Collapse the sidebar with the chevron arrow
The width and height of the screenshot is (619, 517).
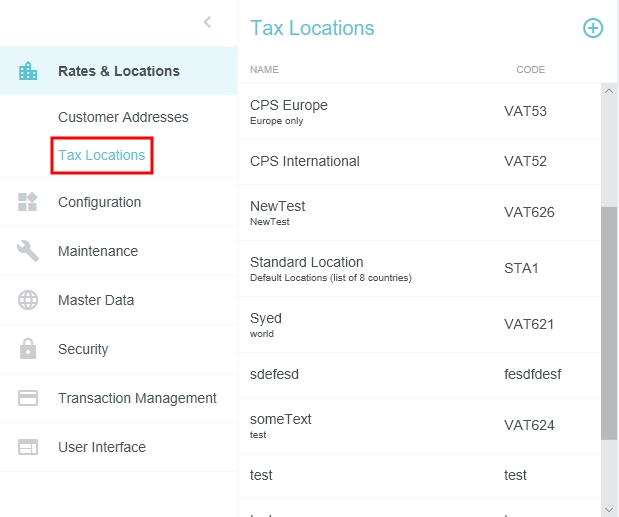pyautogui.click(x=207, y=22)
